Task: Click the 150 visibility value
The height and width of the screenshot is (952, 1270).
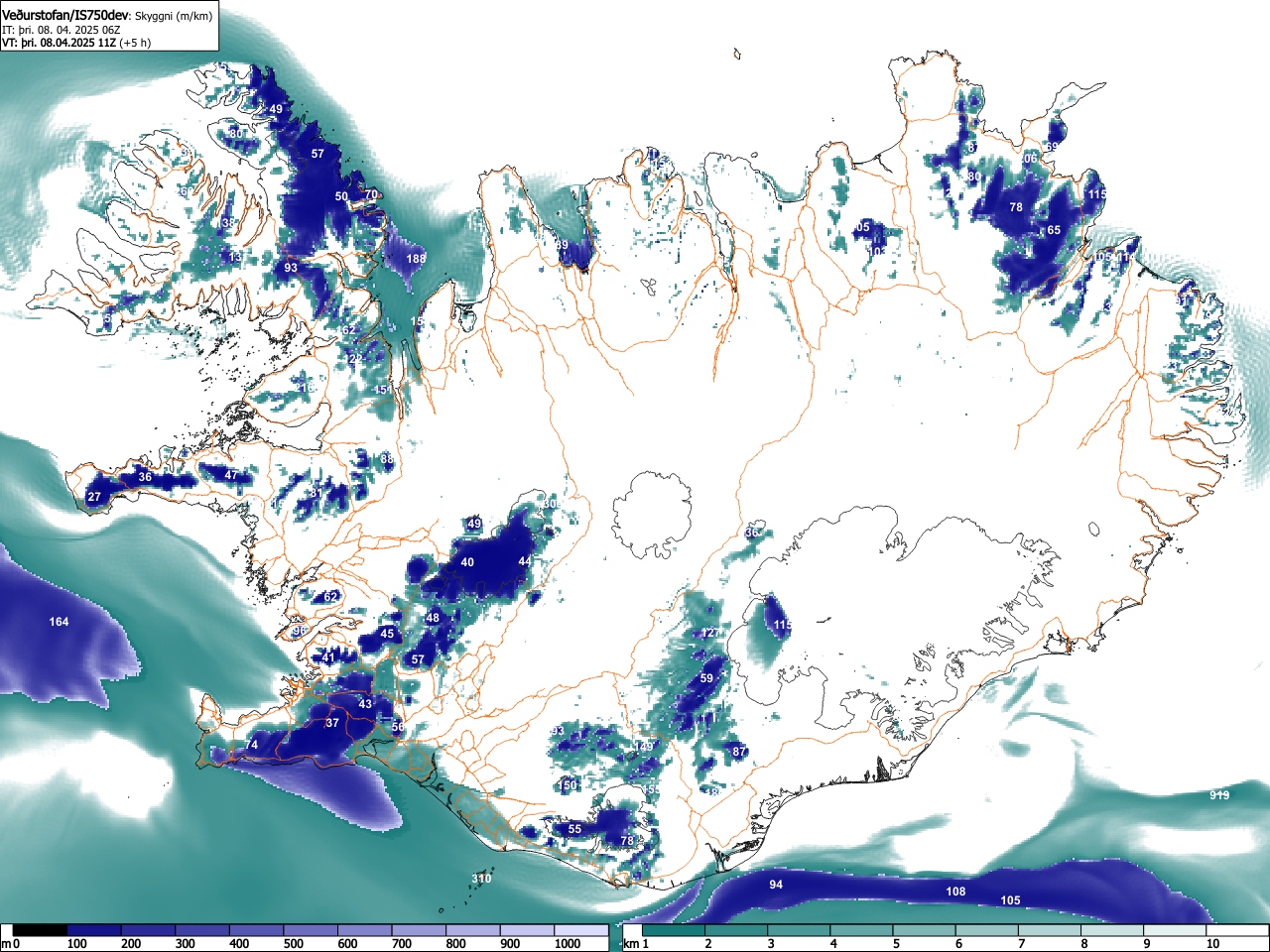Action: tap(568, 785)
